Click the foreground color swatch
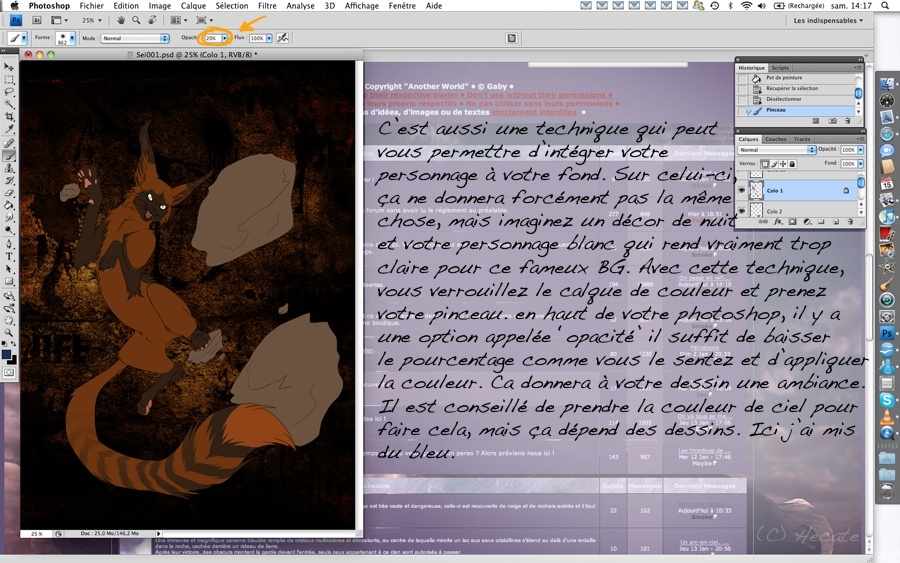This screenshot has width=900, height=563. [x=6, y=355]
